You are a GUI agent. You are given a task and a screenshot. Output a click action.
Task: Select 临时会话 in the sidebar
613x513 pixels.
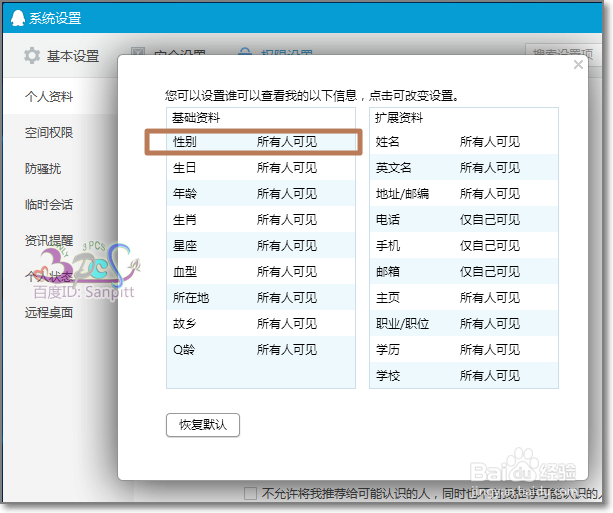point(49,204)
